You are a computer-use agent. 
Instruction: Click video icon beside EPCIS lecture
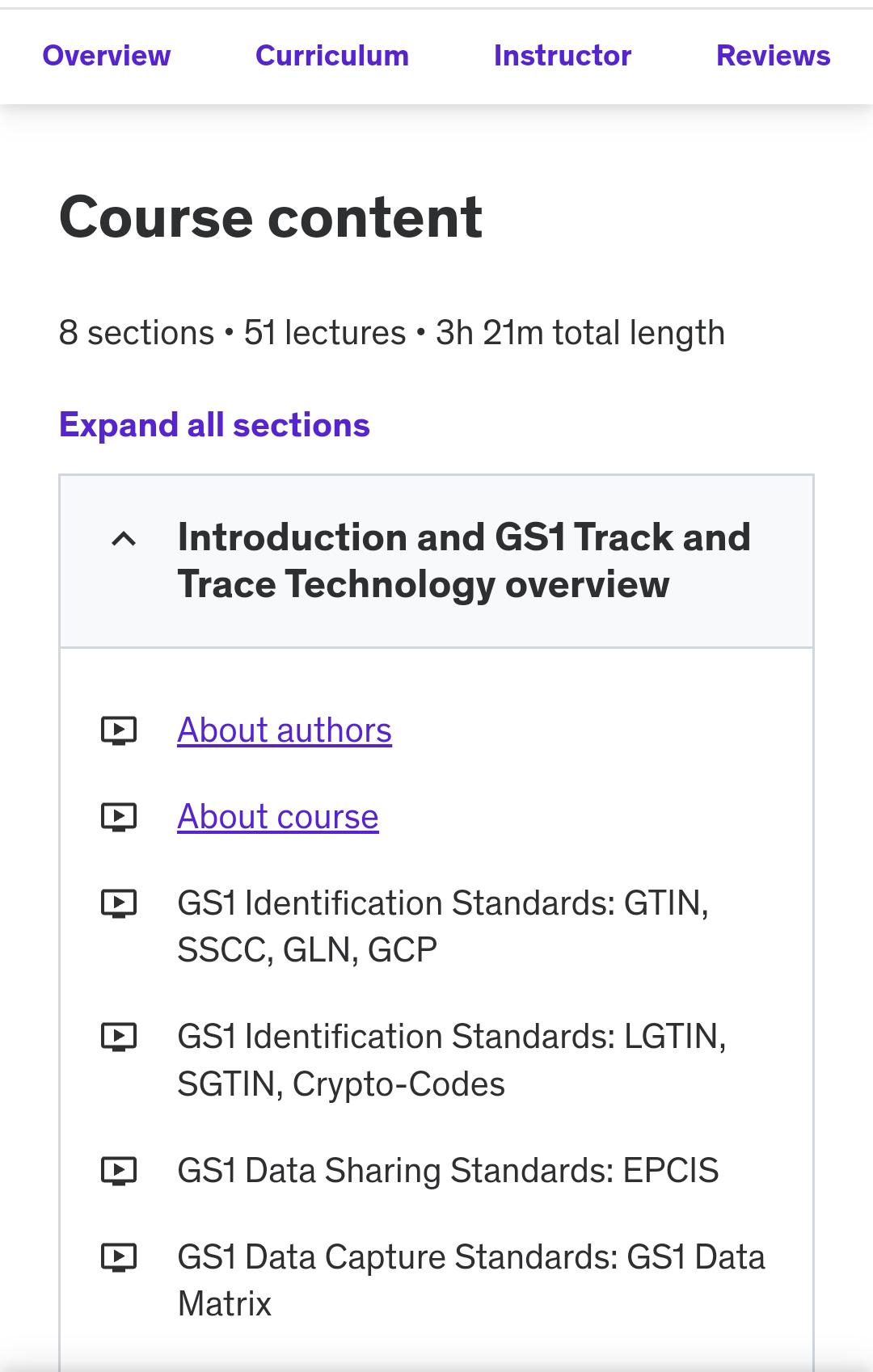click(119, 1171)
